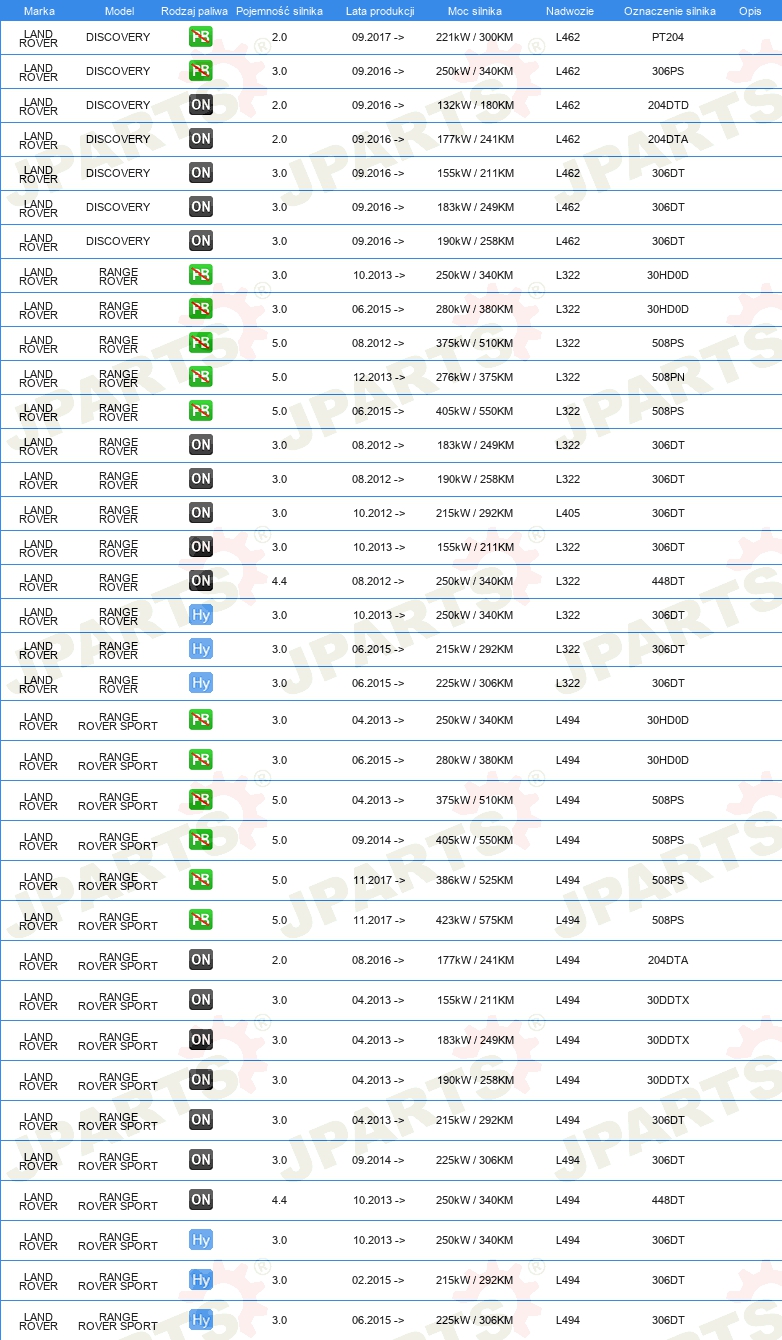Click ON icon in Discovery 190kW / 258KM row
This screenshot has height=1340, width=782.
[201, 241]
